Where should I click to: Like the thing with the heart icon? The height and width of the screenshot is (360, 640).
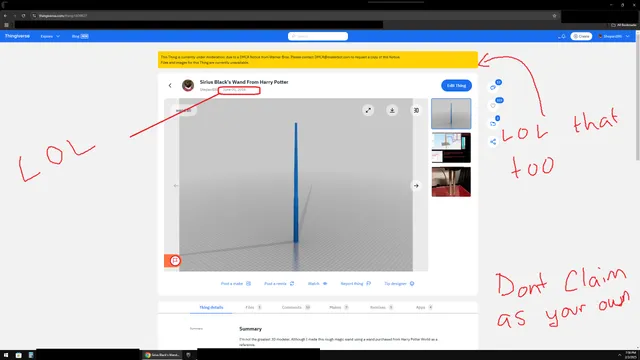[x=493, y=106]
